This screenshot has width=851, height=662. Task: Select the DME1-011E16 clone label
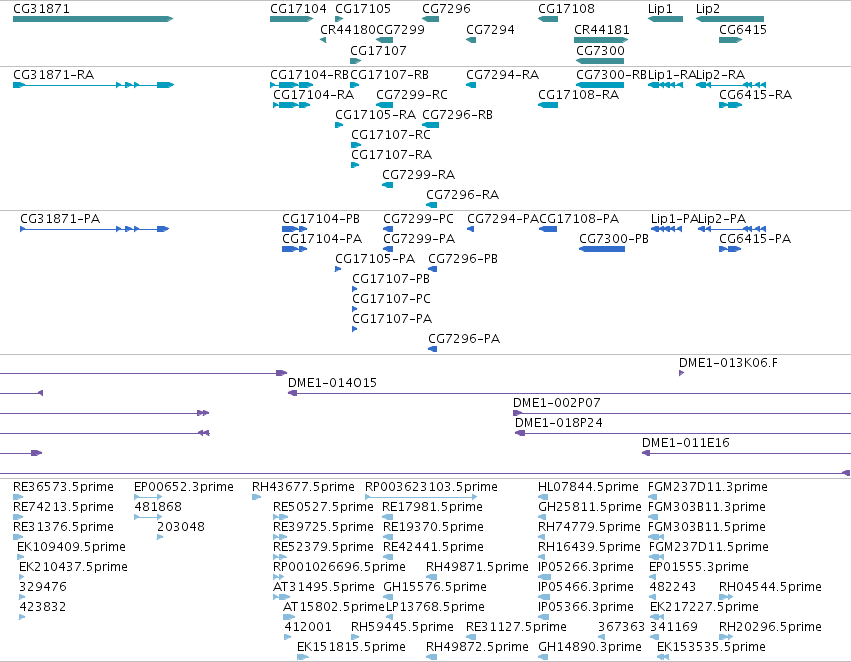(685, 443)
